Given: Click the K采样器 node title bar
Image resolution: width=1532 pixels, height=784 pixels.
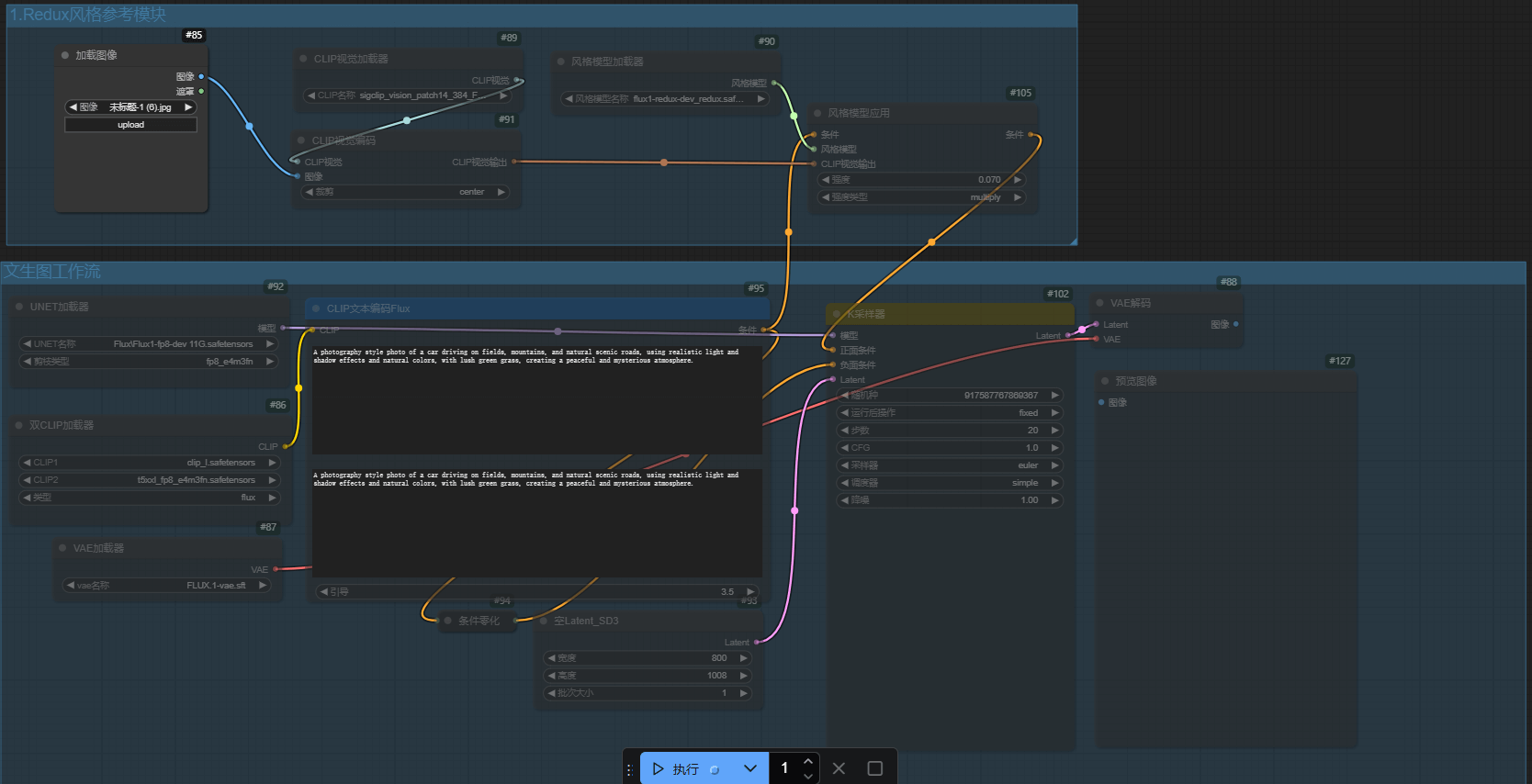Looking at the screenshot, I should point(950,314).
